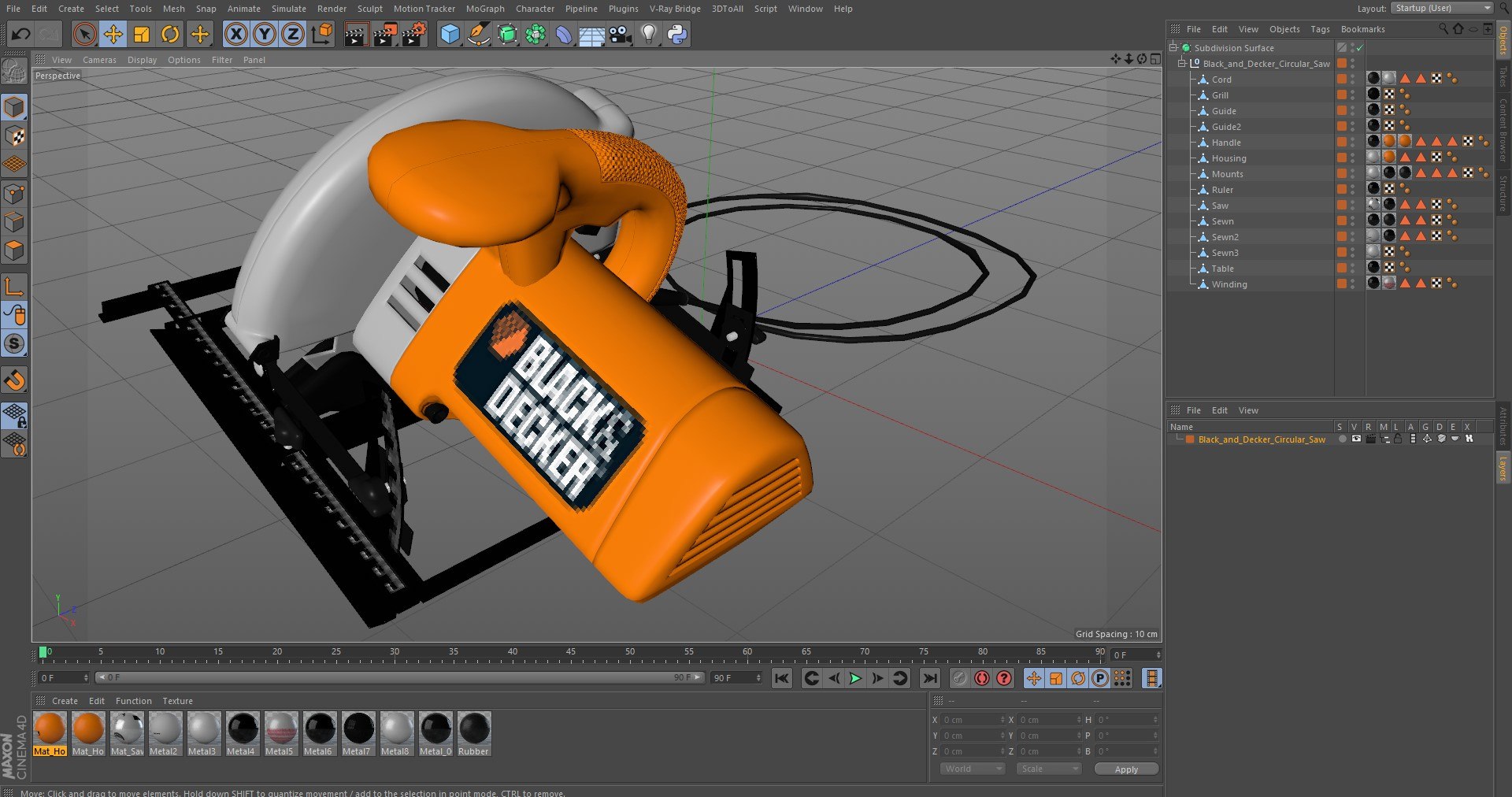Click Handle object's orange material tag
Screen dimensions: 1512x797
[1389, 142]
